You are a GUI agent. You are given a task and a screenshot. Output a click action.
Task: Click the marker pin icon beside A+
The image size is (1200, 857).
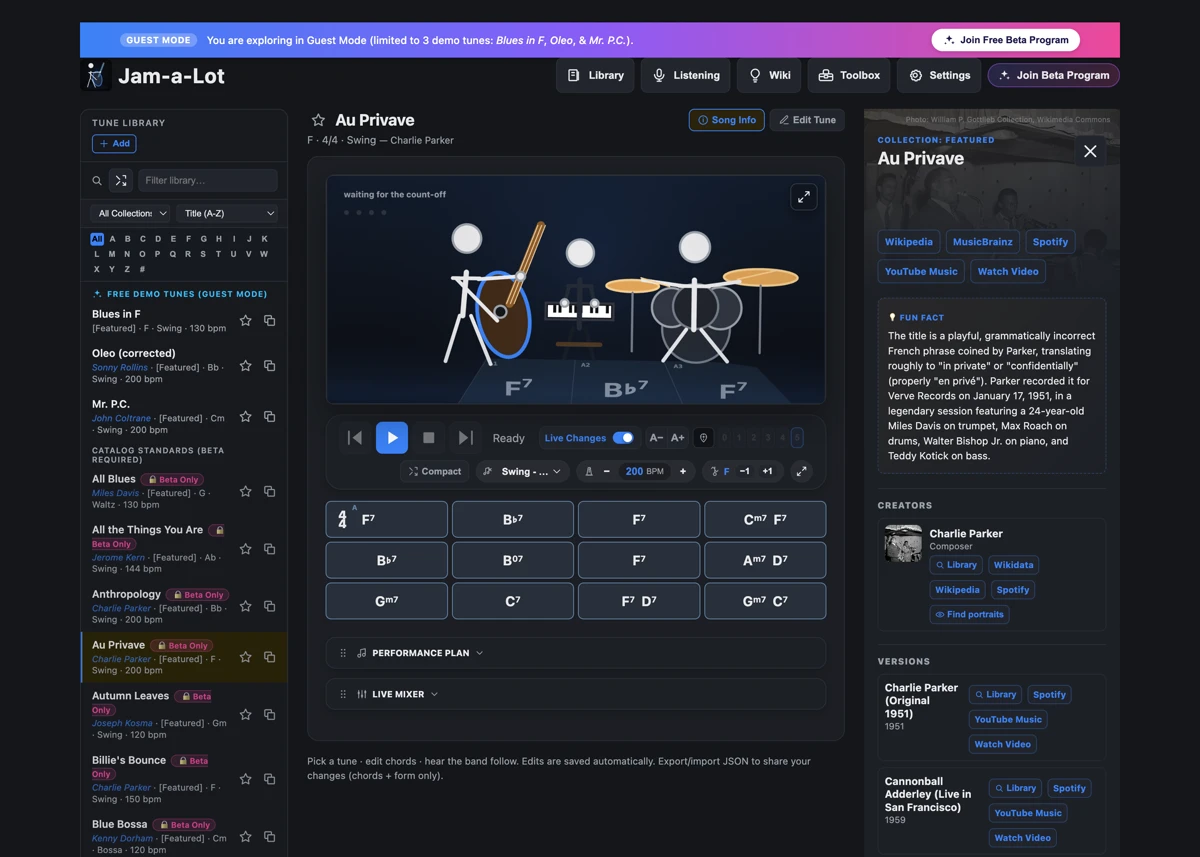click(703, 438)
